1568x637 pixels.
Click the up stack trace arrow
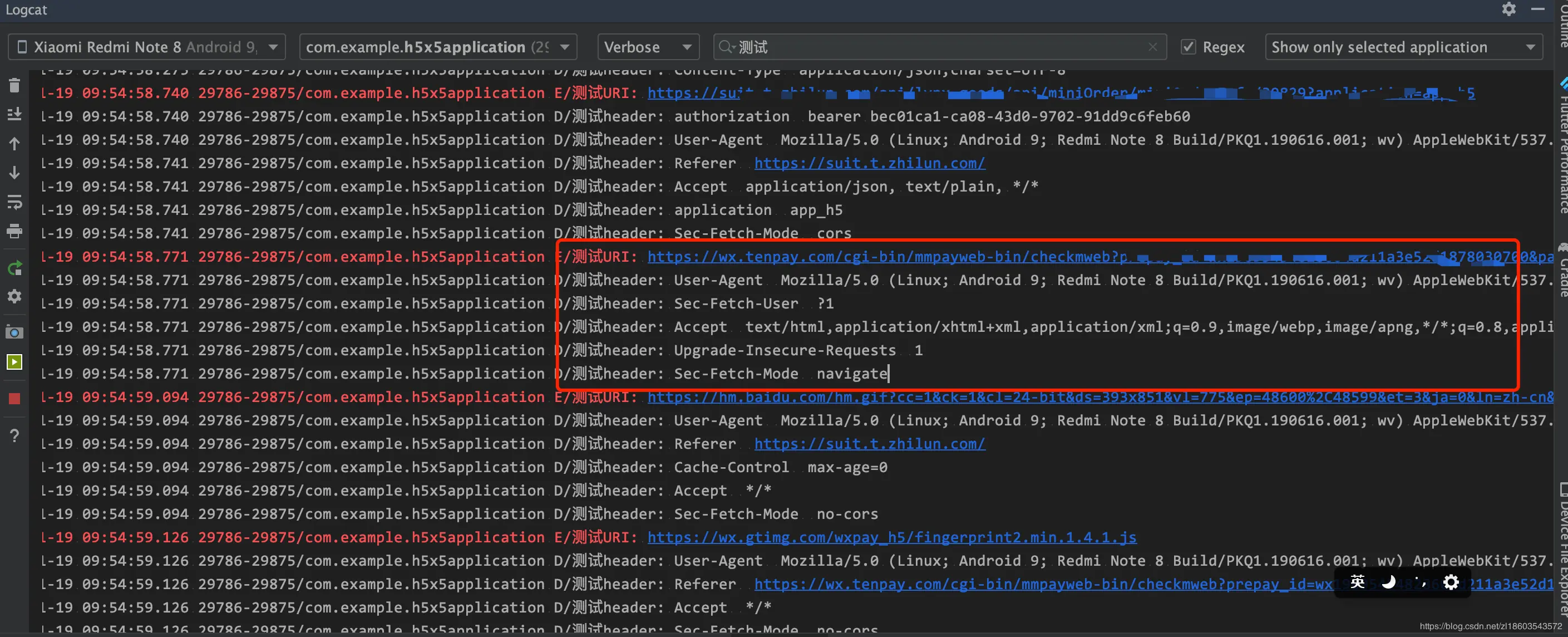(14, 144)
